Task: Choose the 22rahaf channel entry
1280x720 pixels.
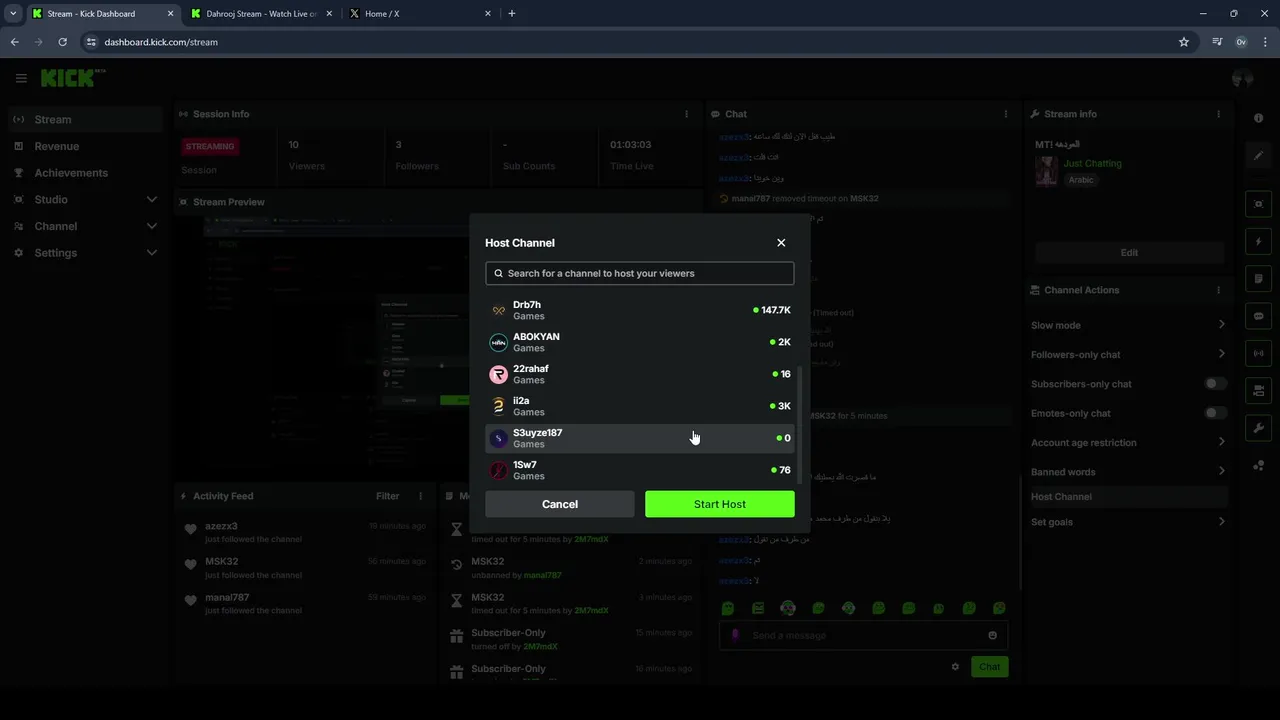Action: click(640, 374)
